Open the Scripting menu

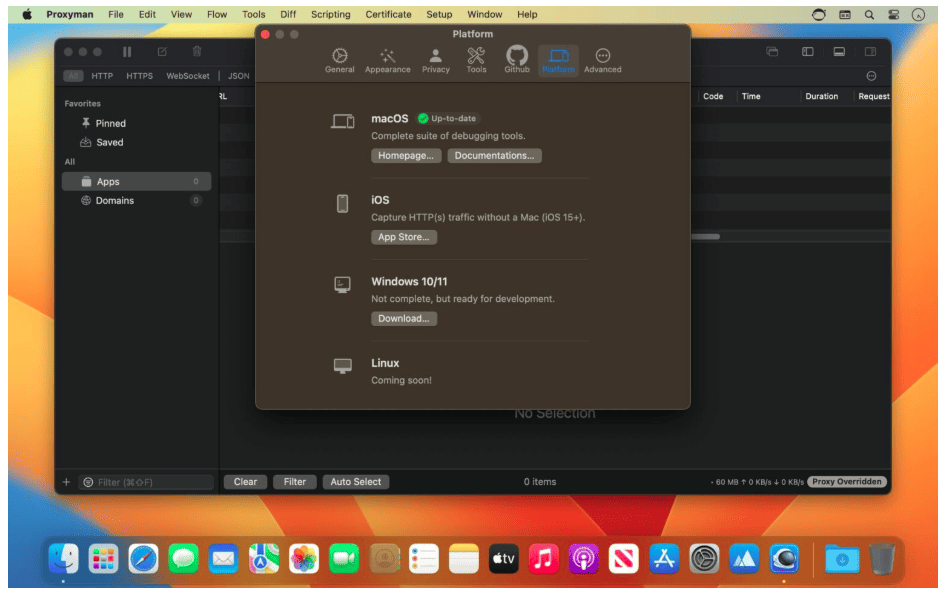(x=331, y=14)
